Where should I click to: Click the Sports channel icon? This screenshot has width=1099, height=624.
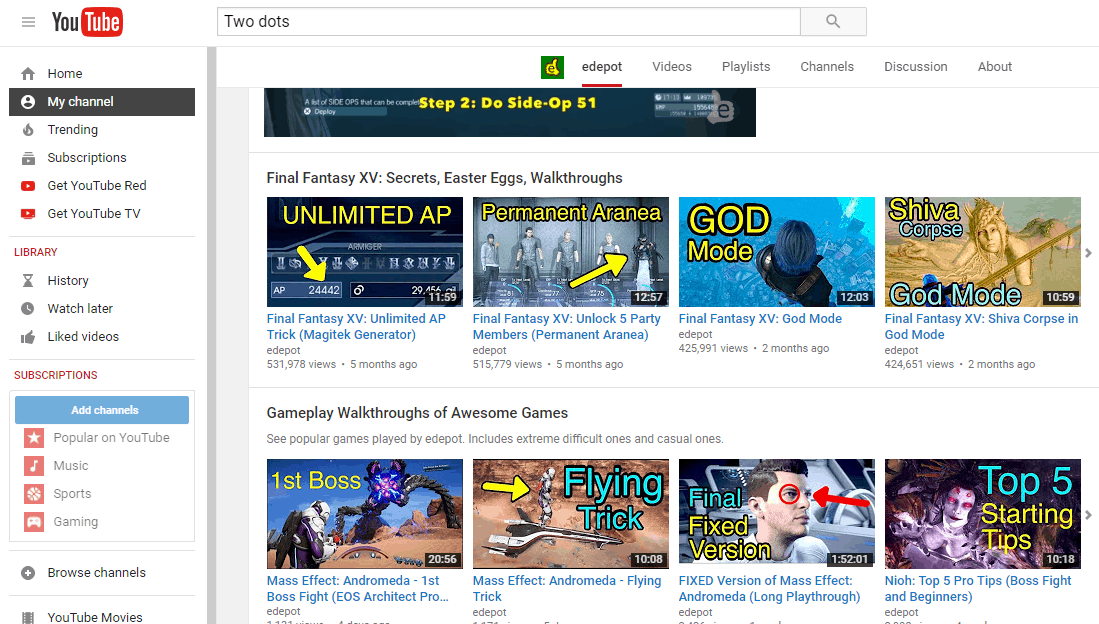34,494
